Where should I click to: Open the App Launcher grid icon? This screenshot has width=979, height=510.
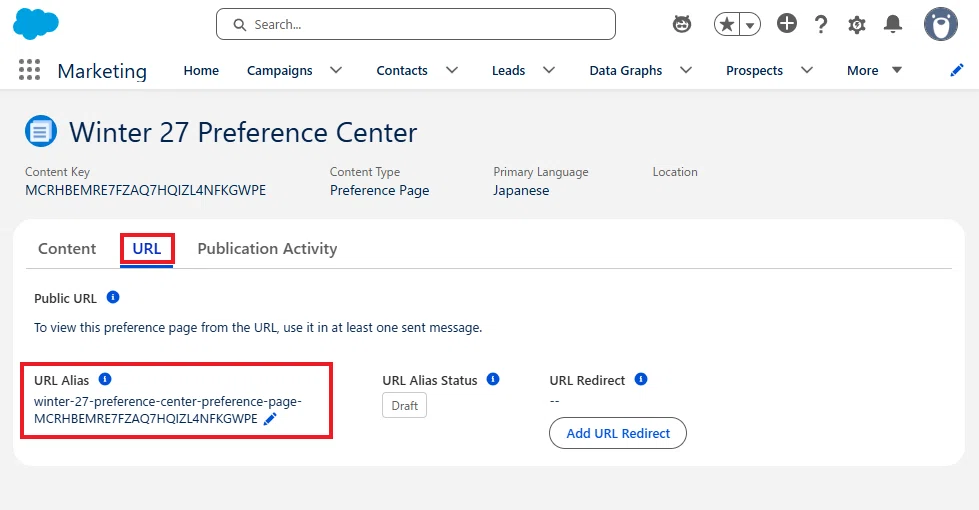pyautogui.click(x=29, y=70)
